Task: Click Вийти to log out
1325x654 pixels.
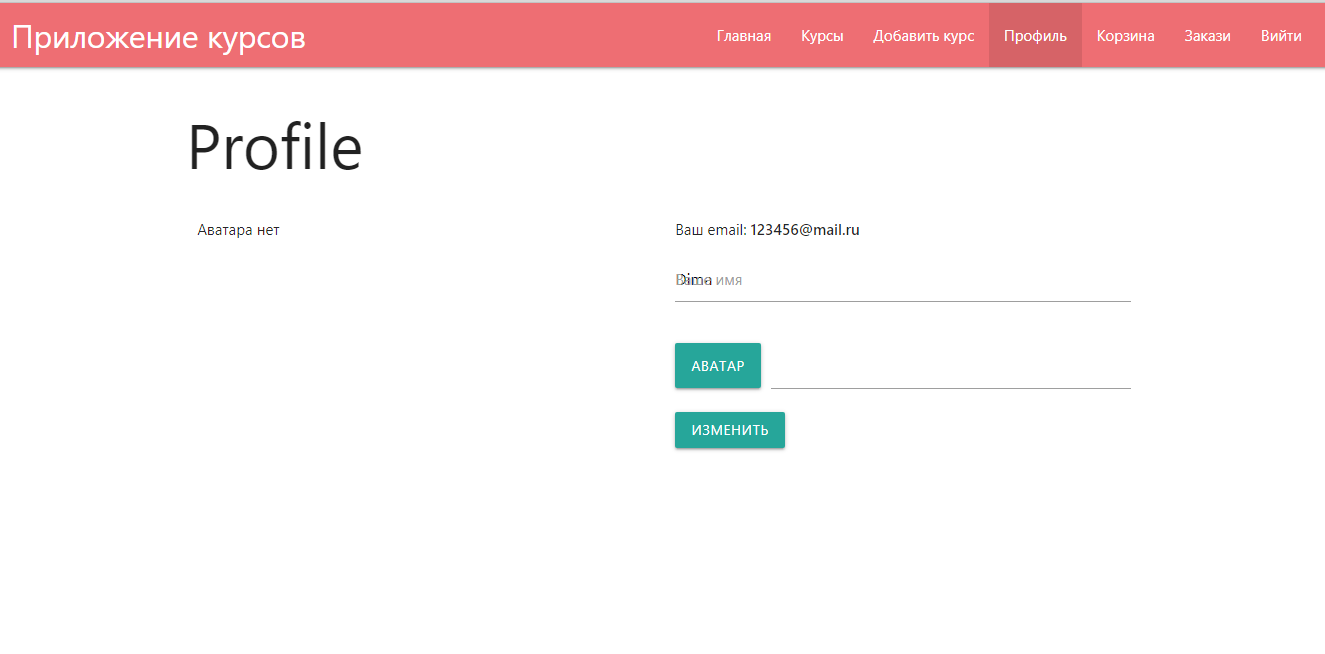Action: 1281,35
